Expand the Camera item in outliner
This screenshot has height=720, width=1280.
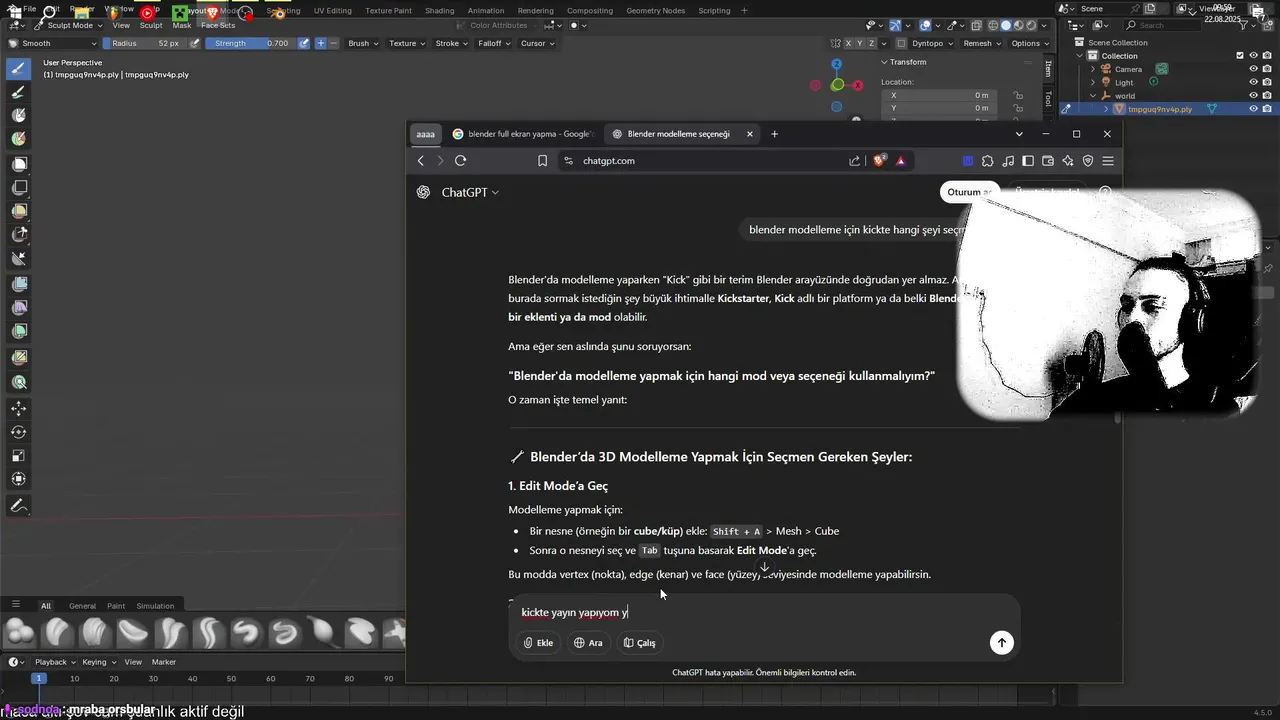pos(1093,69)
